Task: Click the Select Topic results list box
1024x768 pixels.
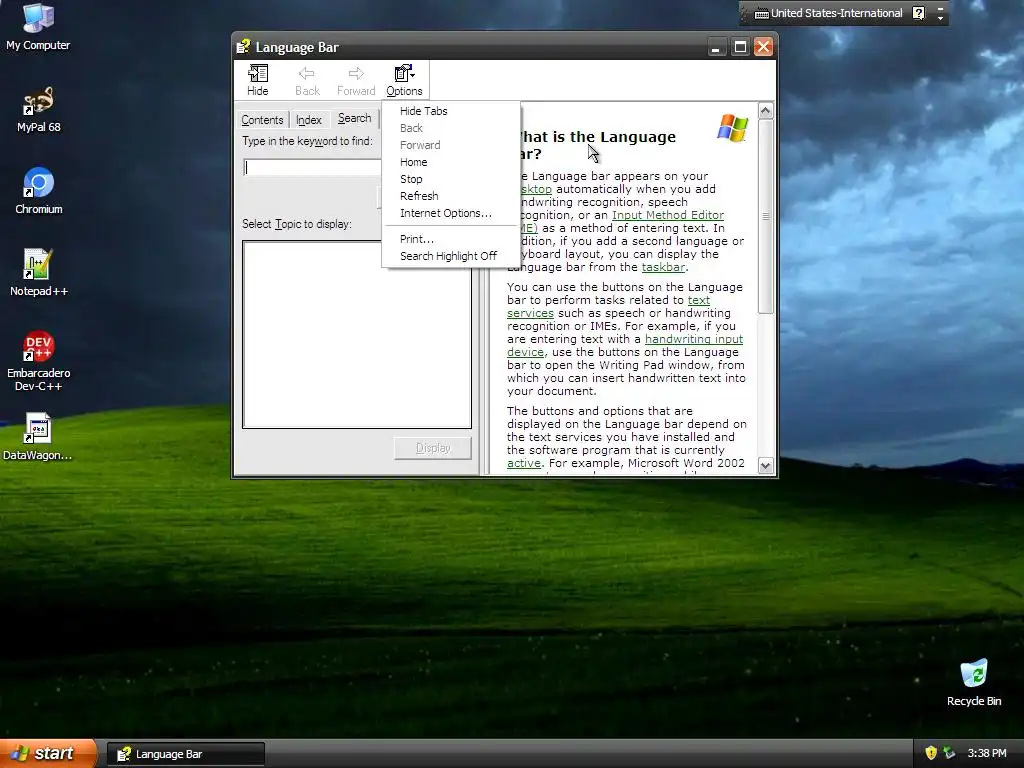Action: point(357,334)
